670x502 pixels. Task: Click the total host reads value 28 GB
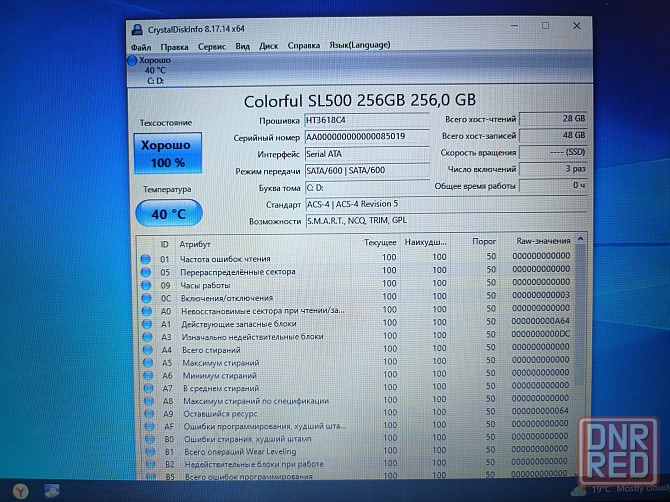[553, 119]
